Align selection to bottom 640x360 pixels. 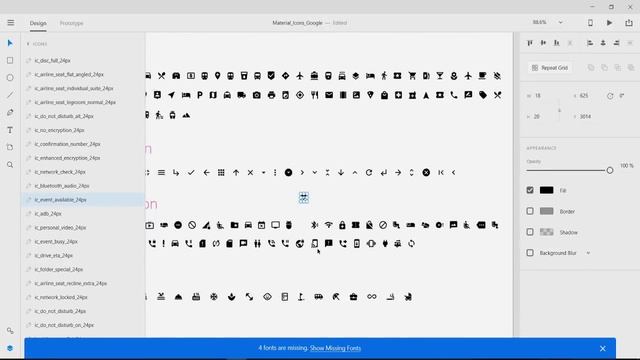(557, 43)
